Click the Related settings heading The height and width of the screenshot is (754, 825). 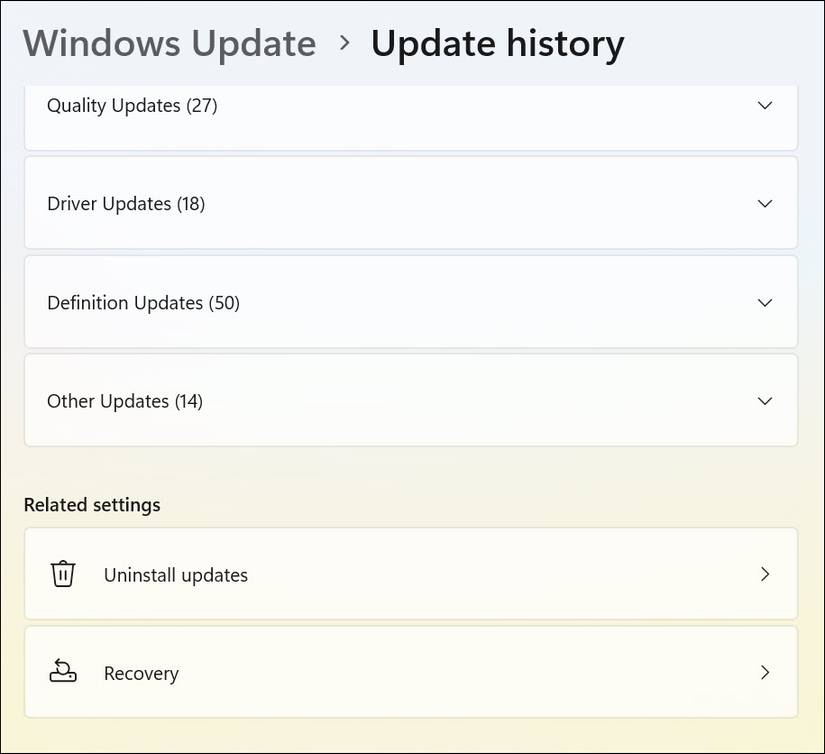92,504
